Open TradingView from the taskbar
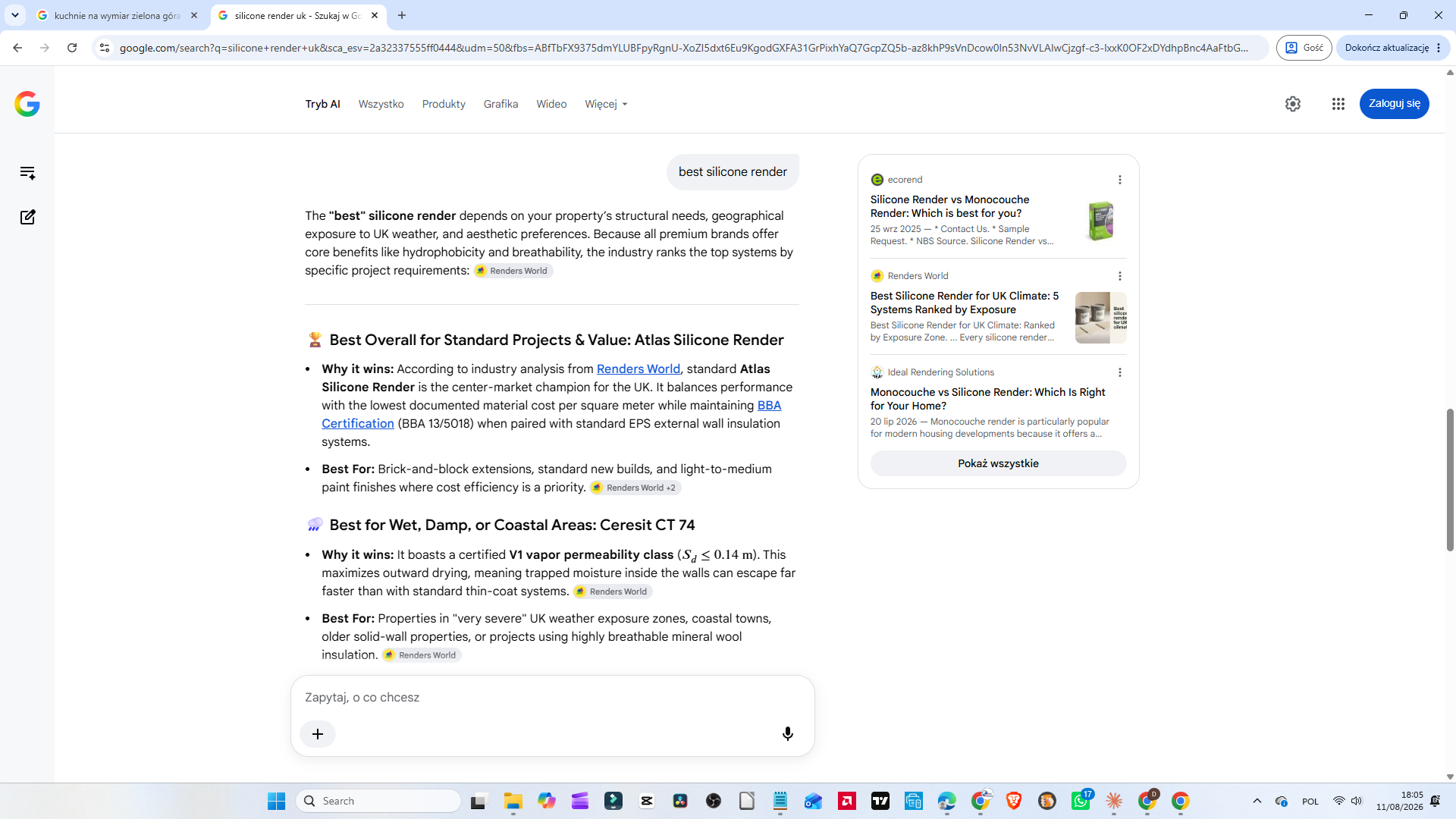This screenshot has height=819, width=1456. [880, 801]
